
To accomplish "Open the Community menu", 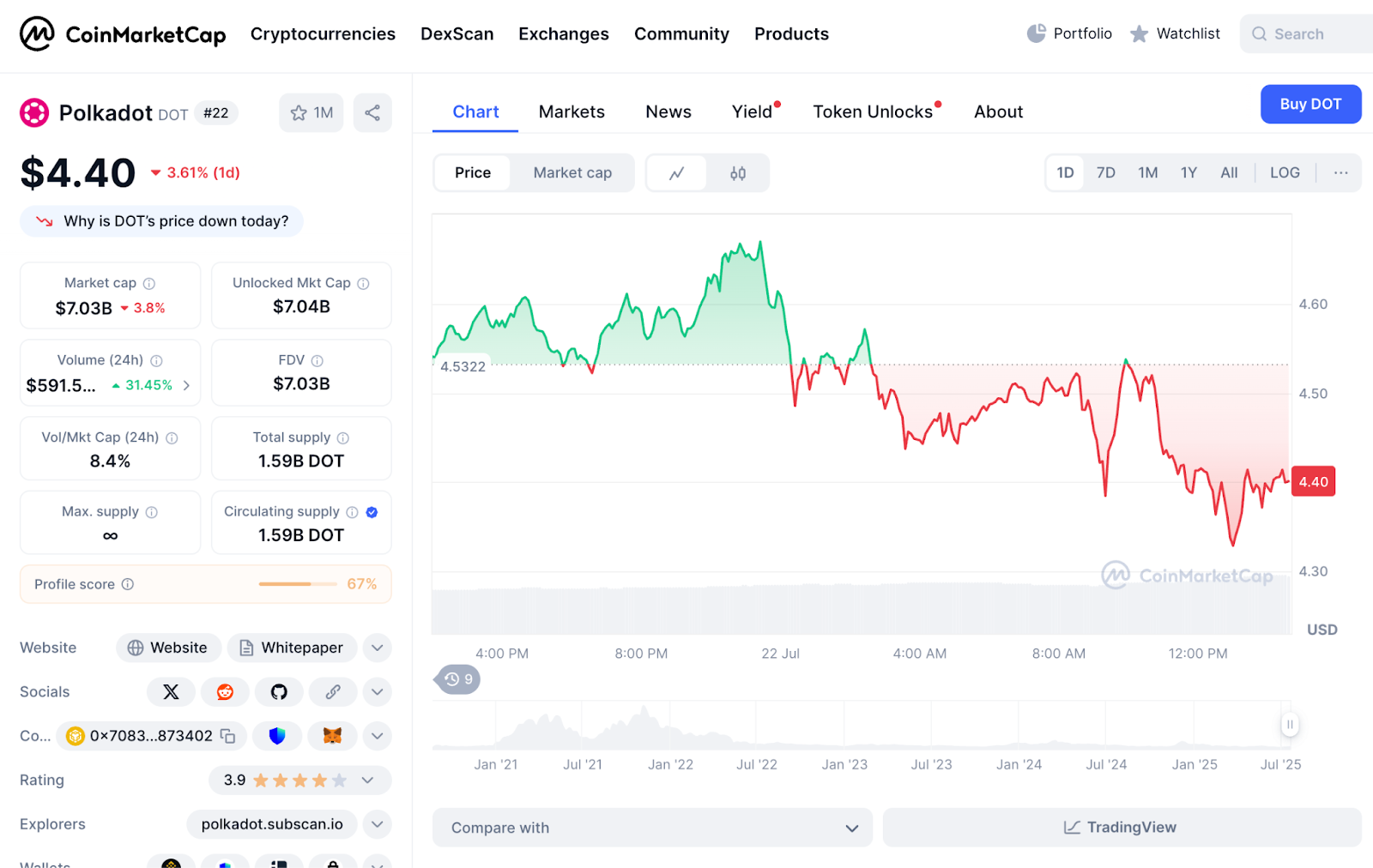I will 681,34.
